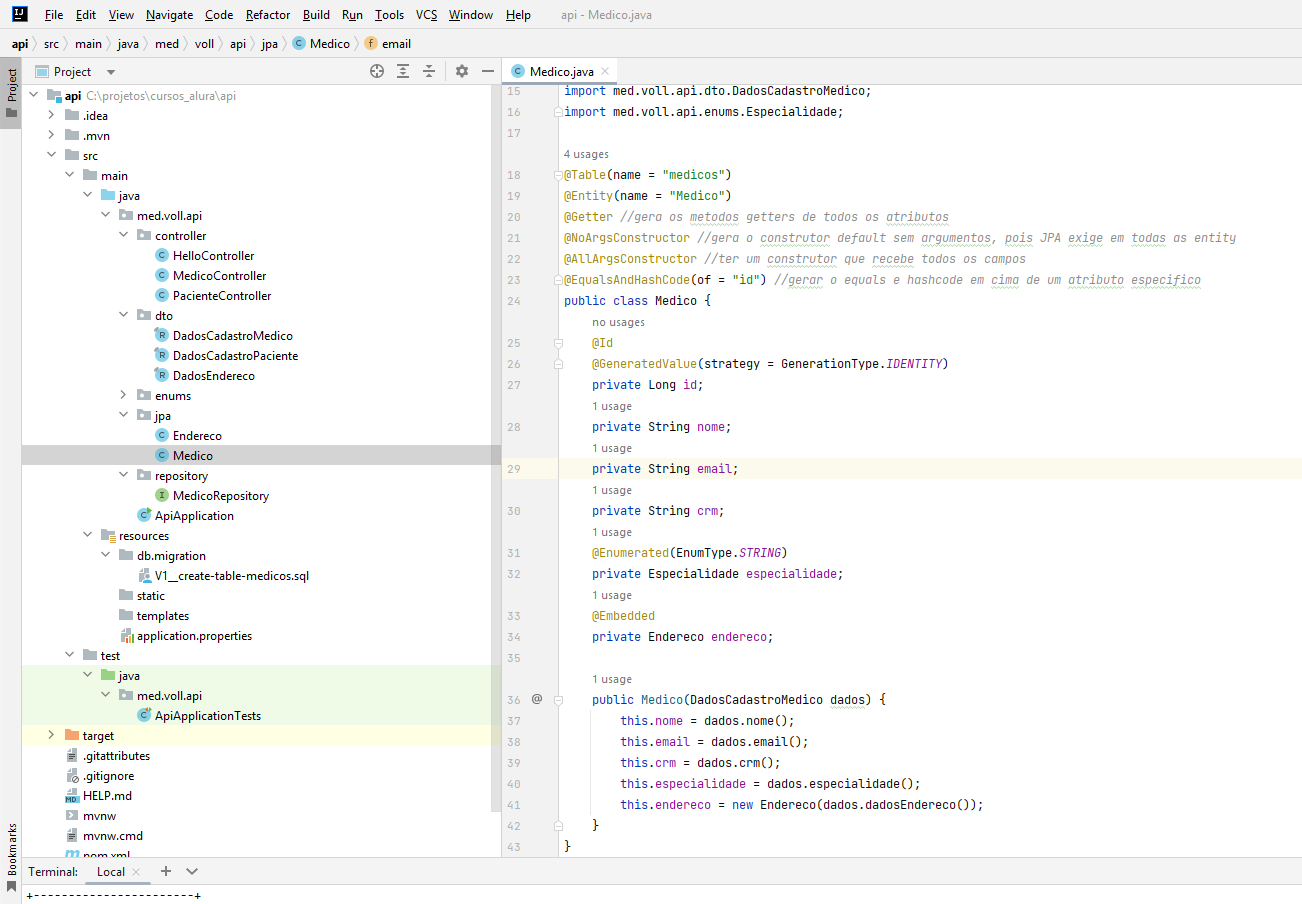The height and width of the screenshot is (904, 1302).
Task: Click the Expand All icon in Project panel
Action: 403,71
